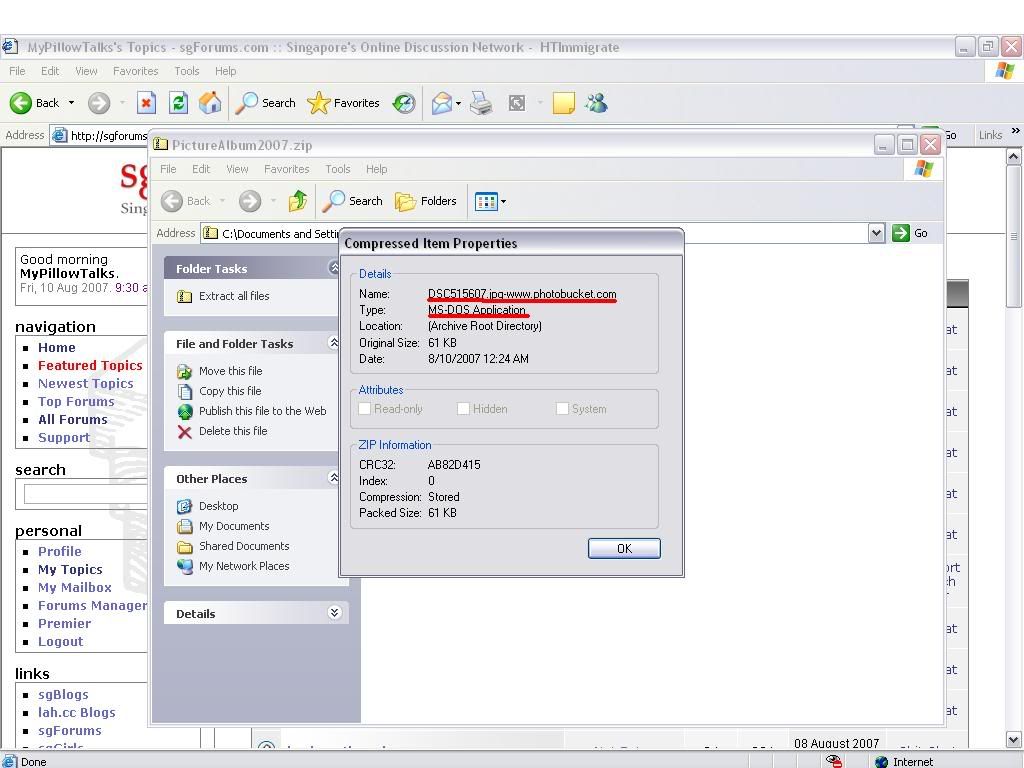Click the Refresh icon in browser toolbar
The width and height of the screenshot is (1024, 768).
[178, 103]
